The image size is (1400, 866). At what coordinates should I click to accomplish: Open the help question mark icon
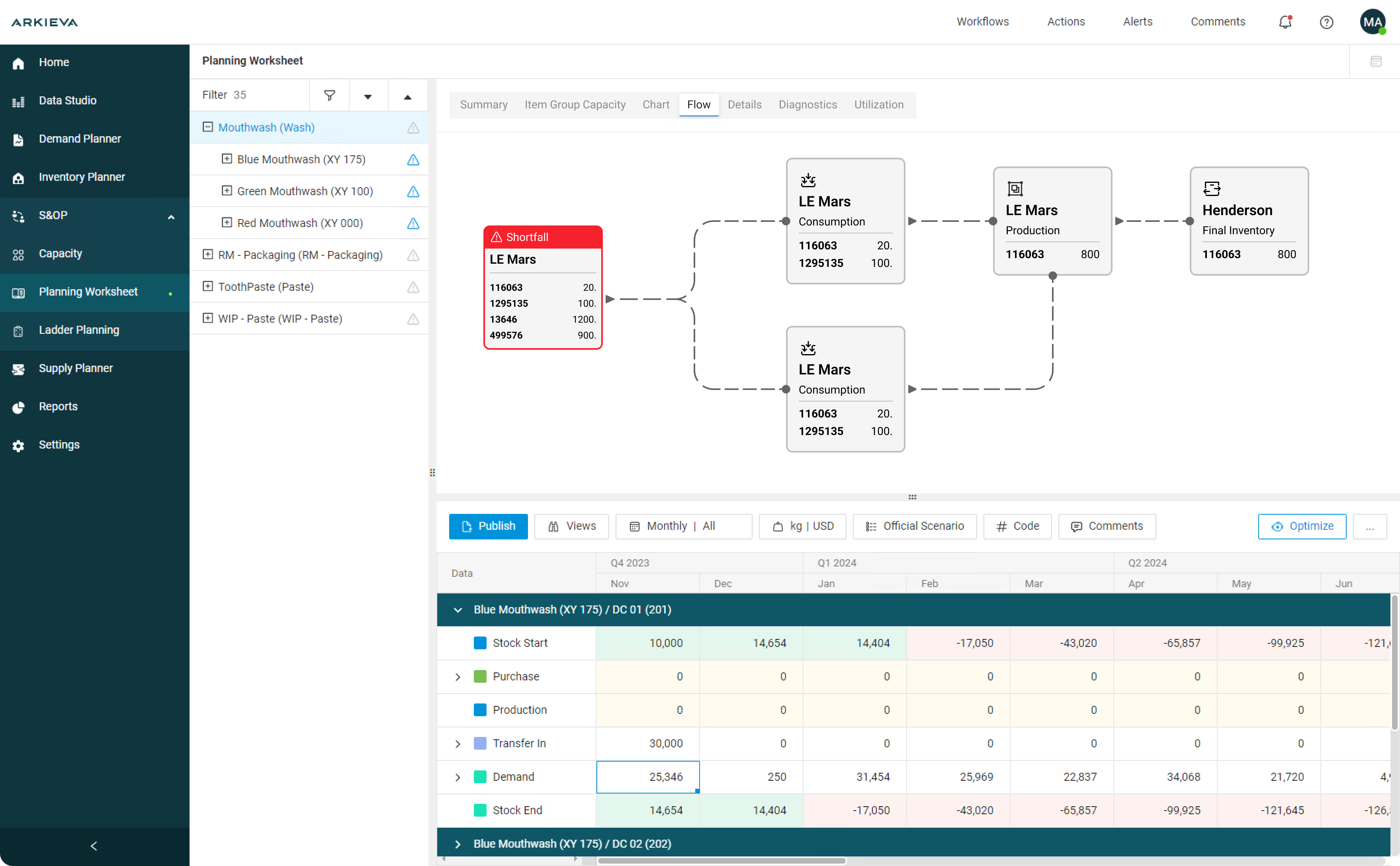point(1326,22)
